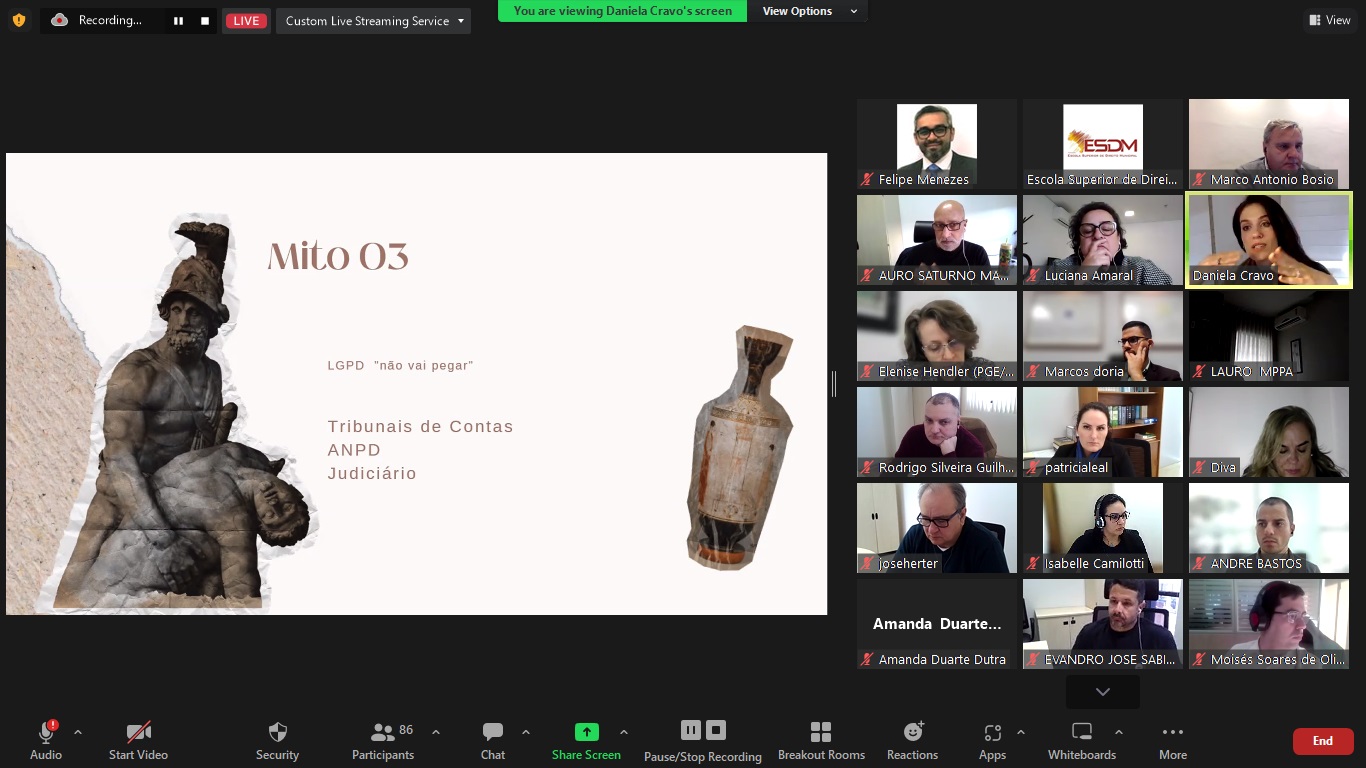Expand audio settings arrow next to Audio
Viewport: 1366px width, 768px height.
point(78,732)
